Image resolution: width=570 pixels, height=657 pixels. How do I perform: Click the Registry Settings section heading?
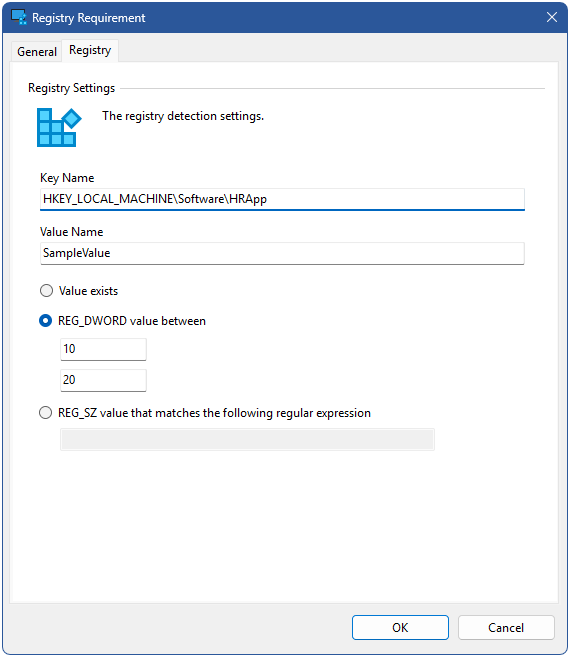point(71,88)
